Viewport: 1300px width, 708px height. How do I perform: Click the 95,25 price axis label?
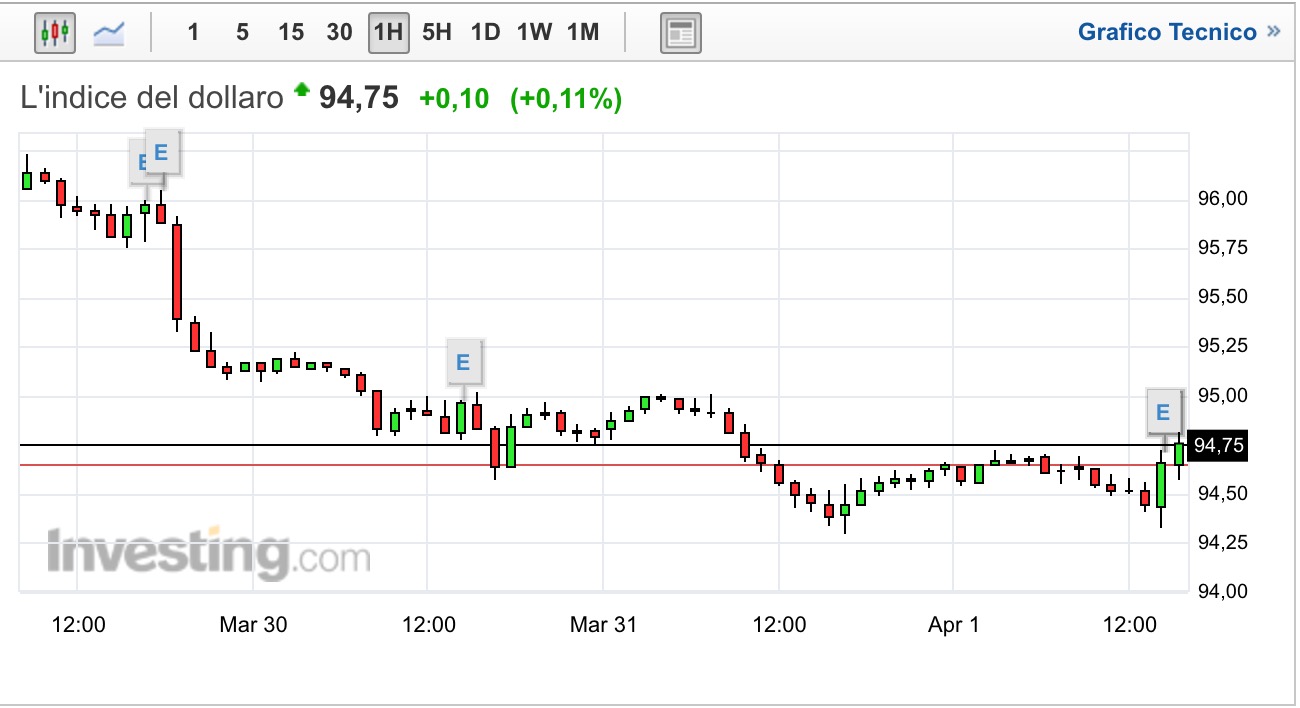[1222, 346]
